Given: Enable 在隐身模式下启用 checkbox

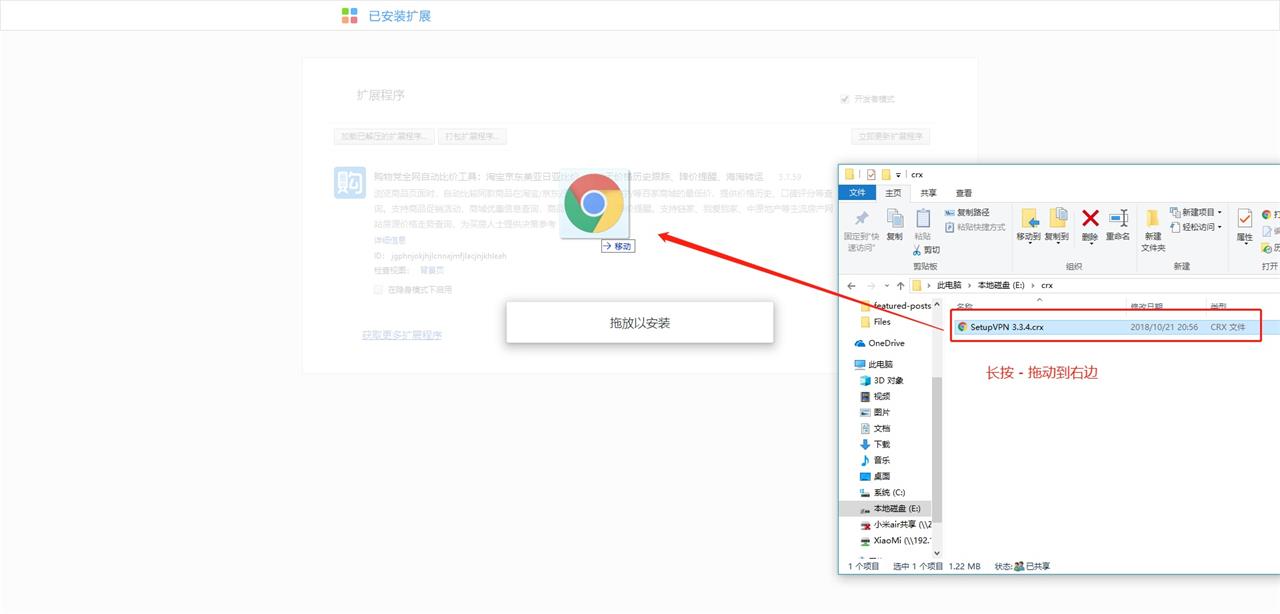Looking at the screenshot, I should [379, 290].
